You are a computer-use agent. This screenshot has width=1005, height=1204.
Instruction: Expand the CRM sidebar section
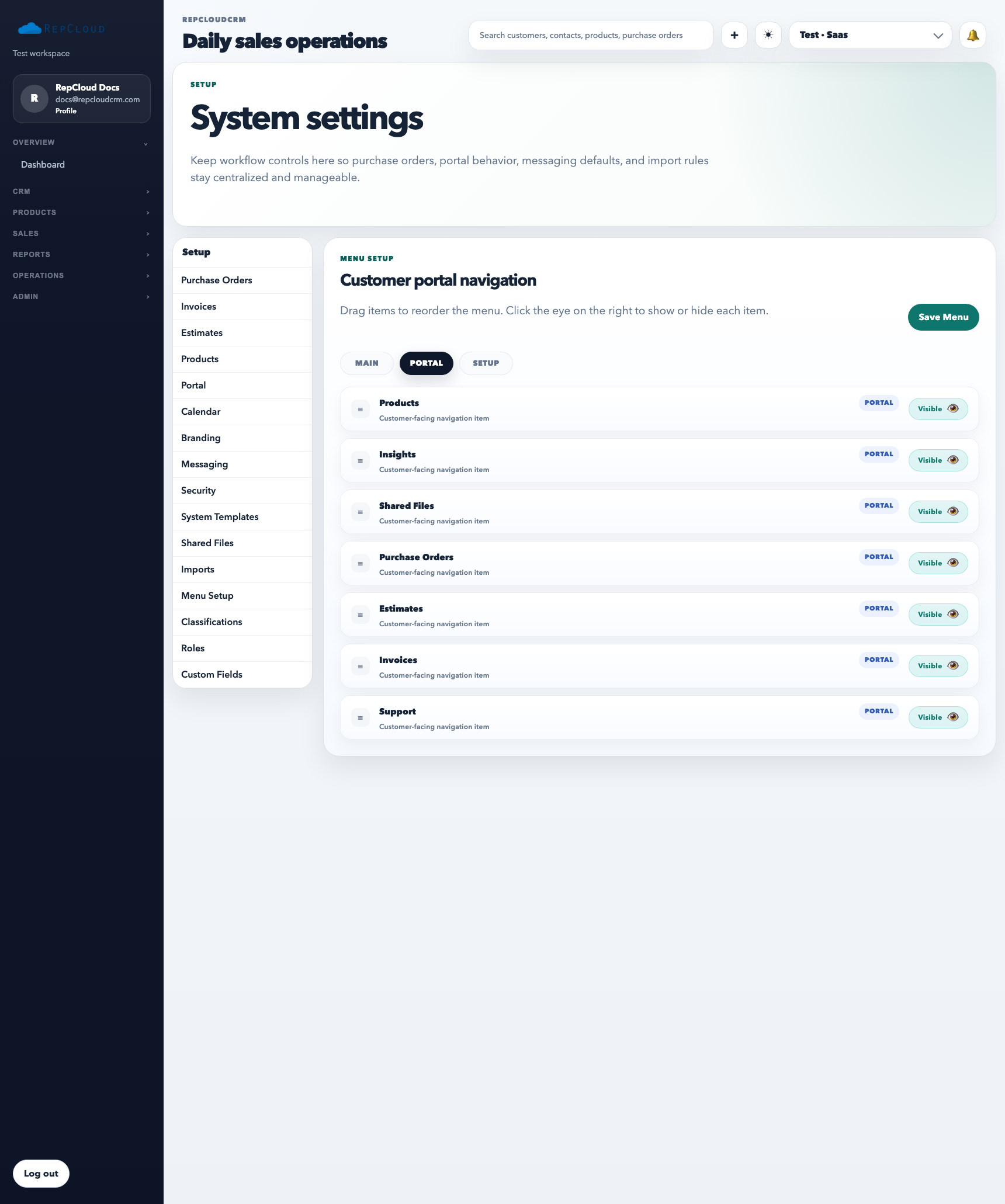[x=81, y=192]
